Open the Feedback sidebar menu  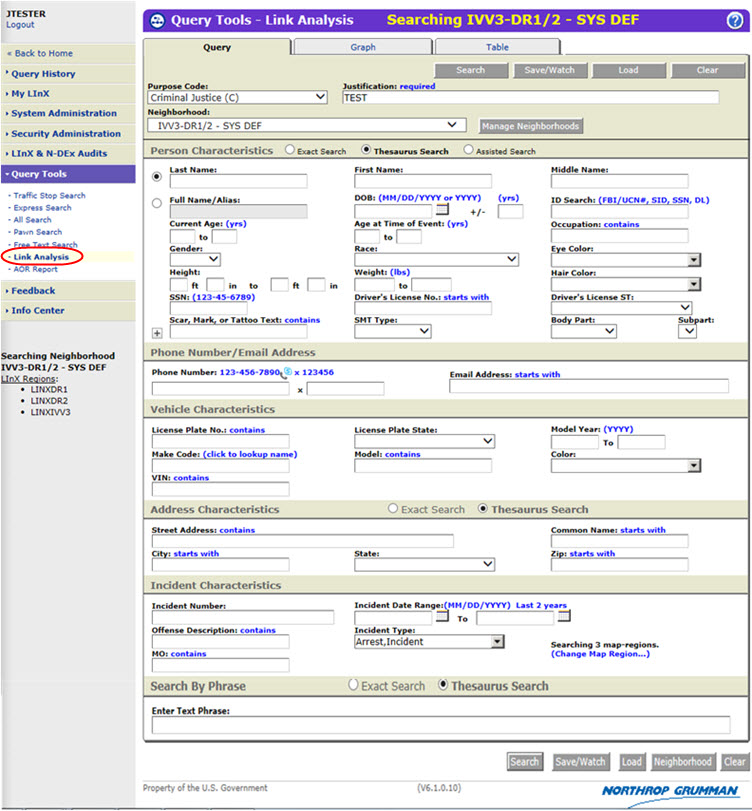(33, 291)
